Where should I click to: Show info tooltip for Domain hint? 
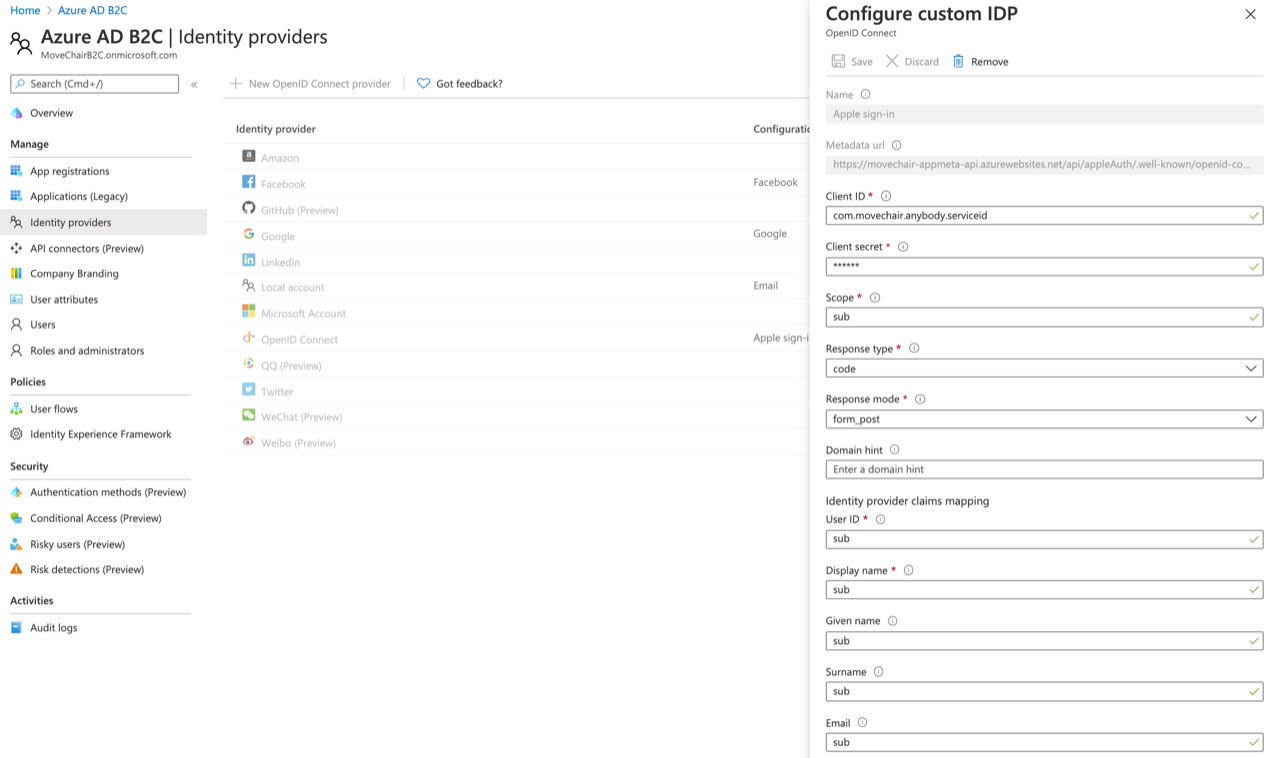pos(894,450)
